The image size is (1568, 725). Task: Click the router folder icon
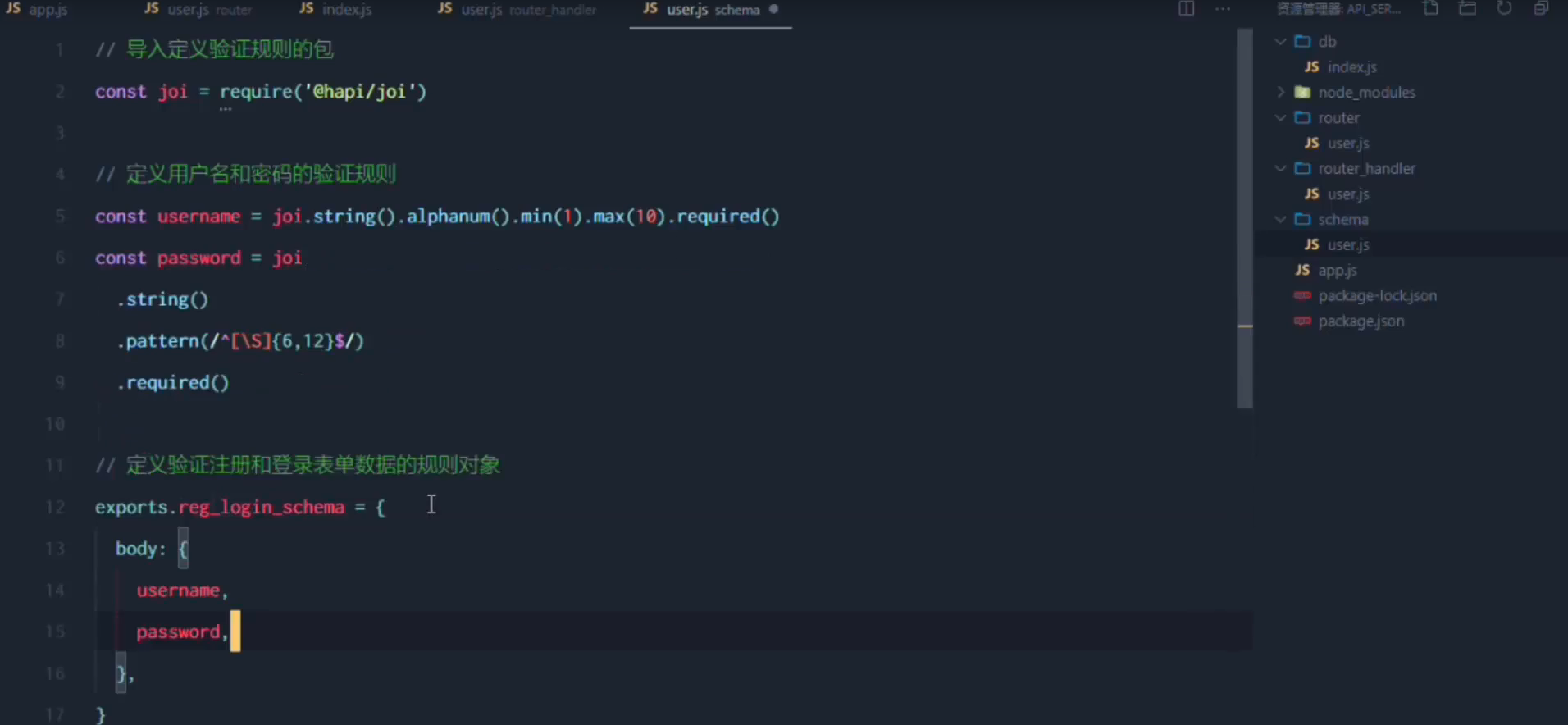click(1302, 117)
